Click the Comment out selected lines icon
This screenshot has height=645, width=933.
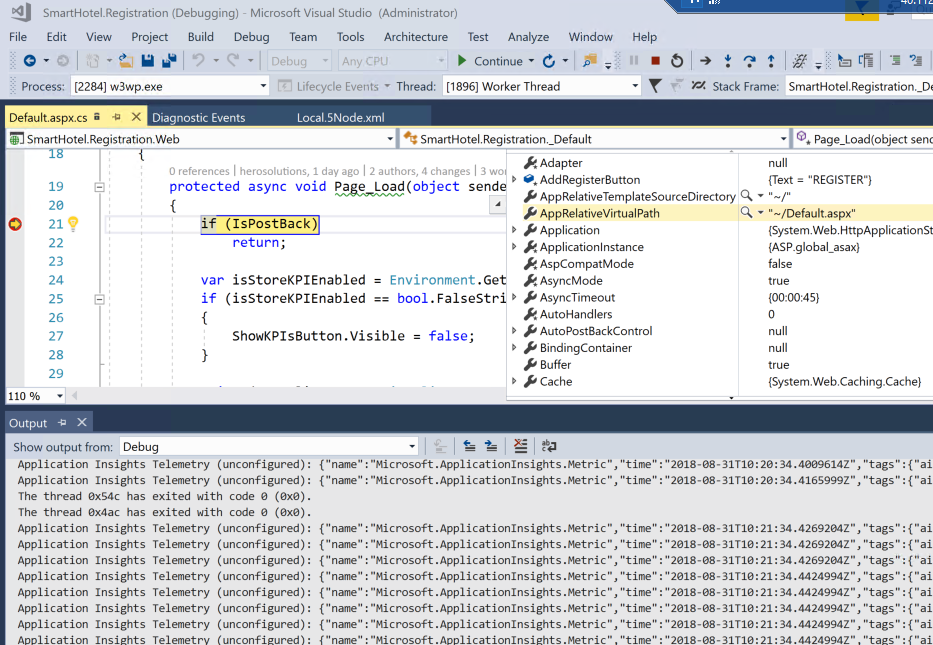895,61
